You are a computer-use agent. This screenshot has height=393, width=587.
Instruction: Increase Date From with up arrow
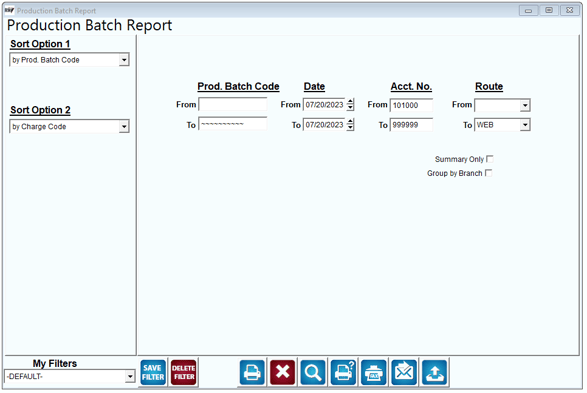[350, 102]
